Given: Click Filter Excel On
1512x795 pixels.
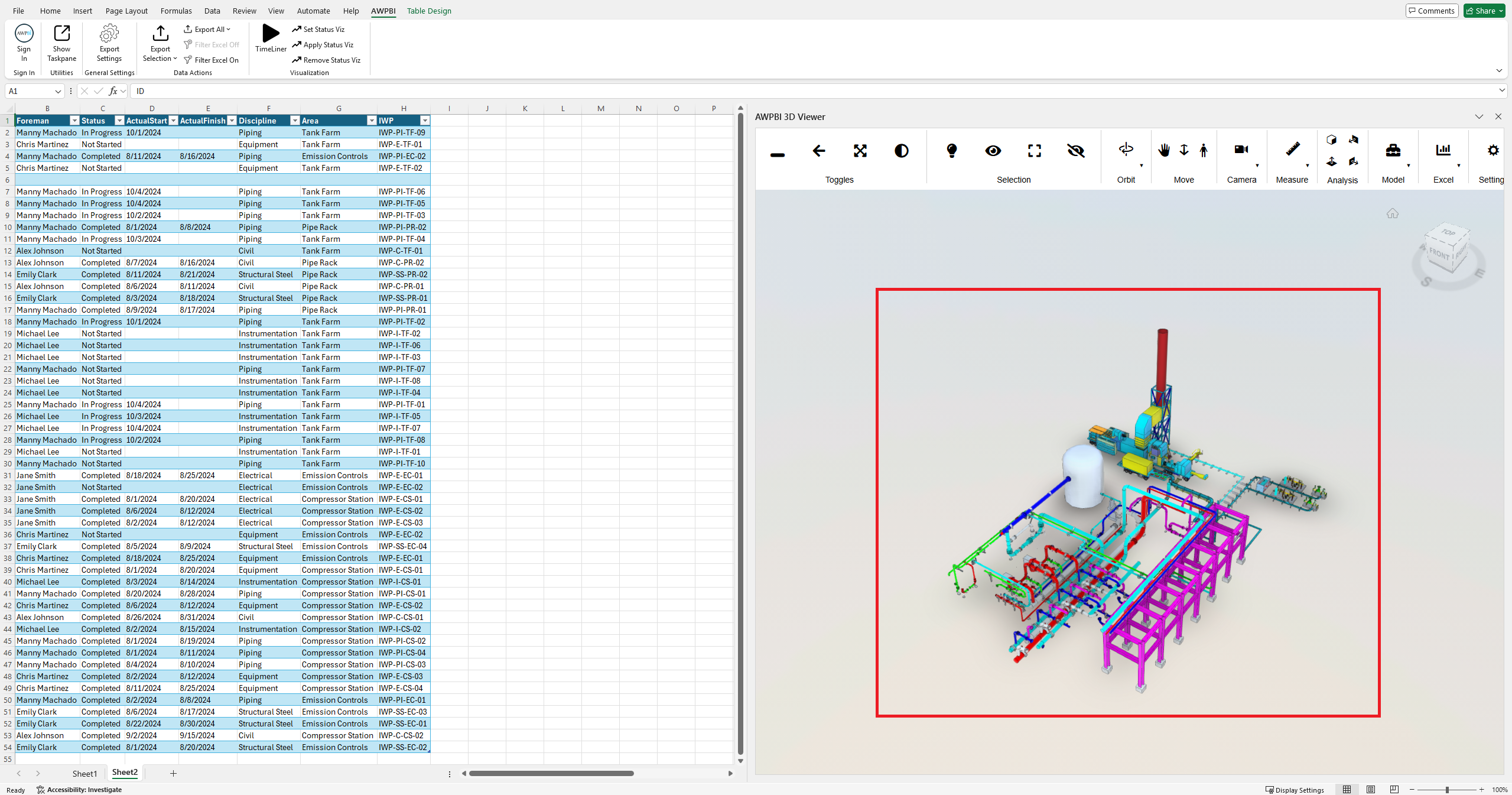Looking at the screenshot, I should 212,60.
